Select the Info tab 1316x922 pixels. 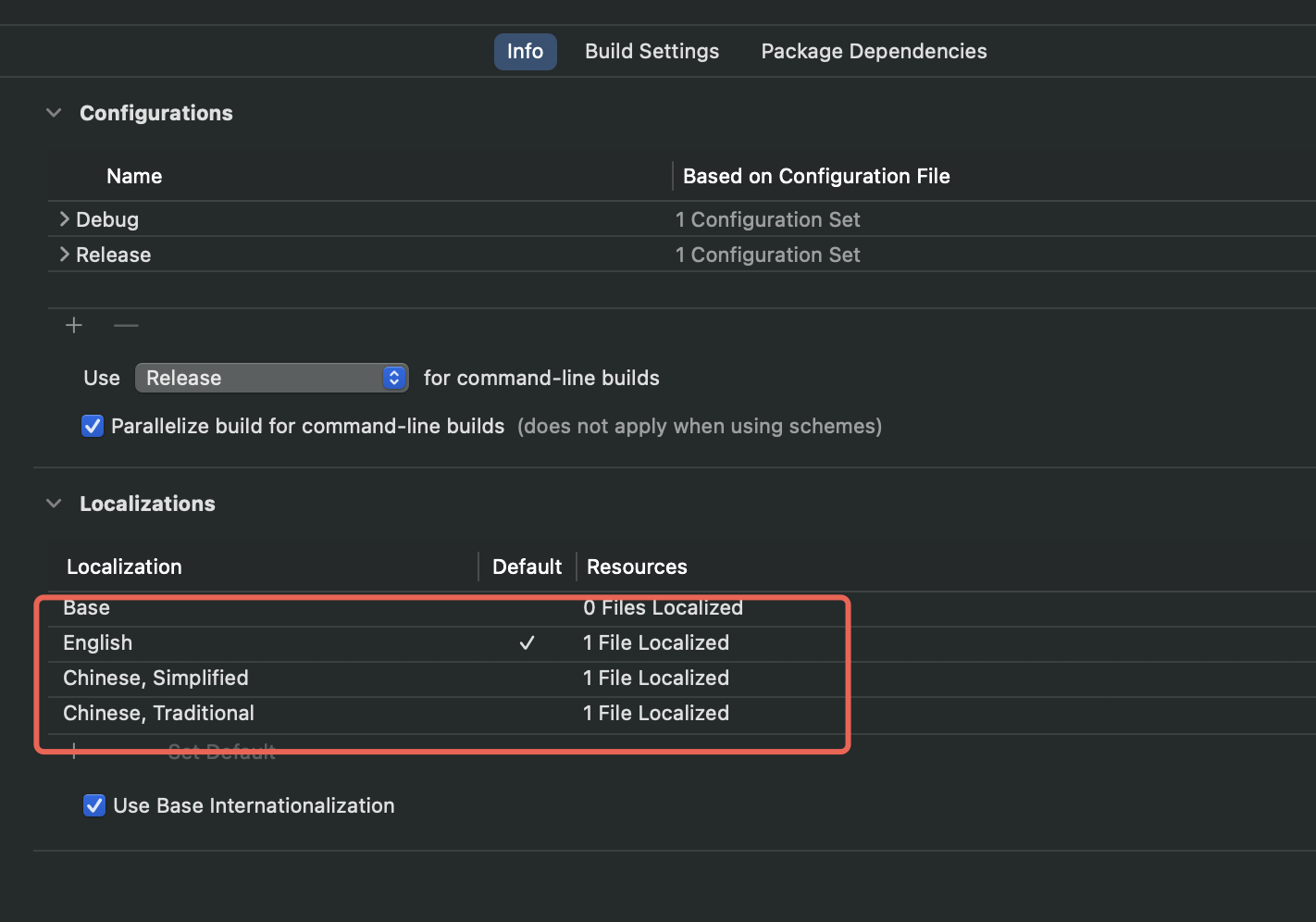[525, 52]
